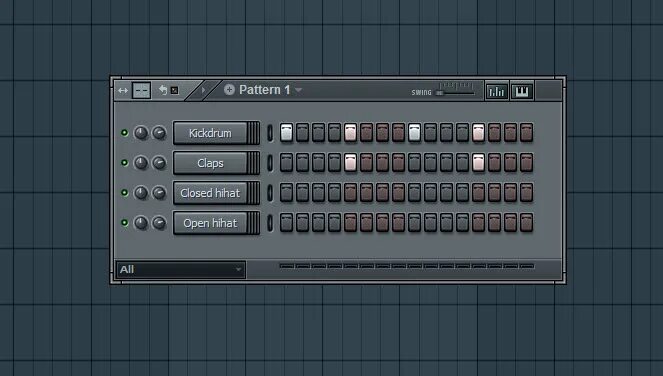Click the Kickdrum button's ridged right edge

pos(254,133)
